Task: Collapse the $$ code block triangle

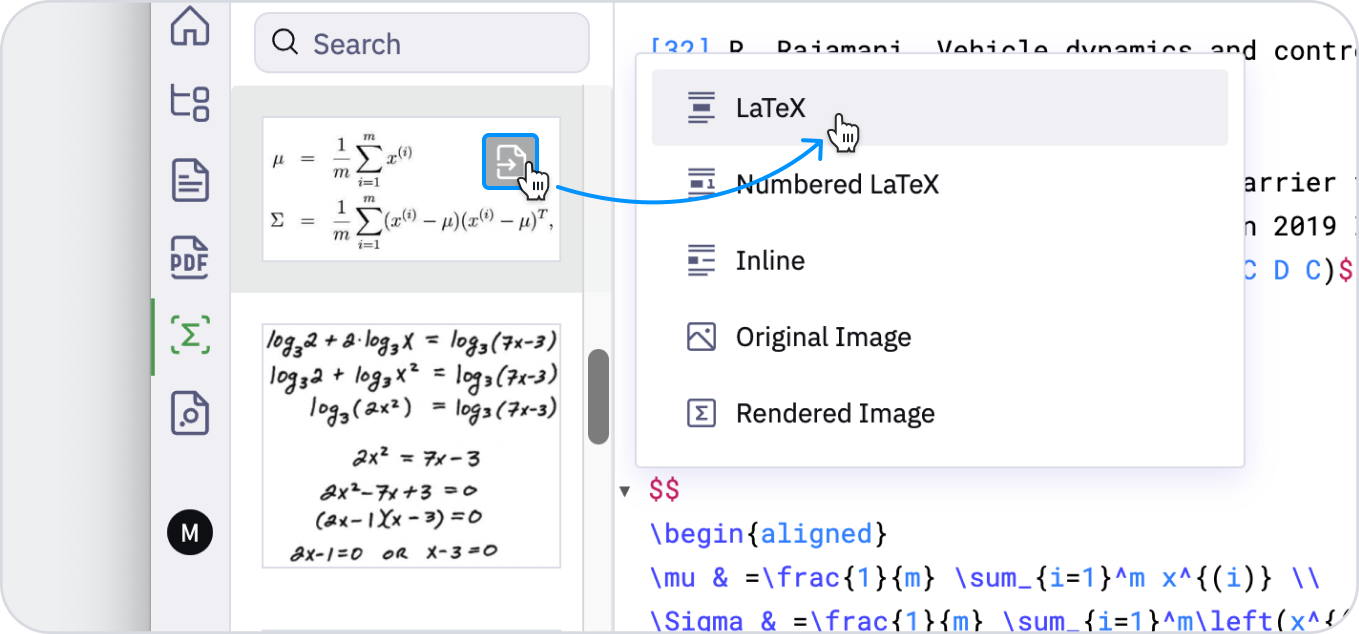Action: (625, 491)
